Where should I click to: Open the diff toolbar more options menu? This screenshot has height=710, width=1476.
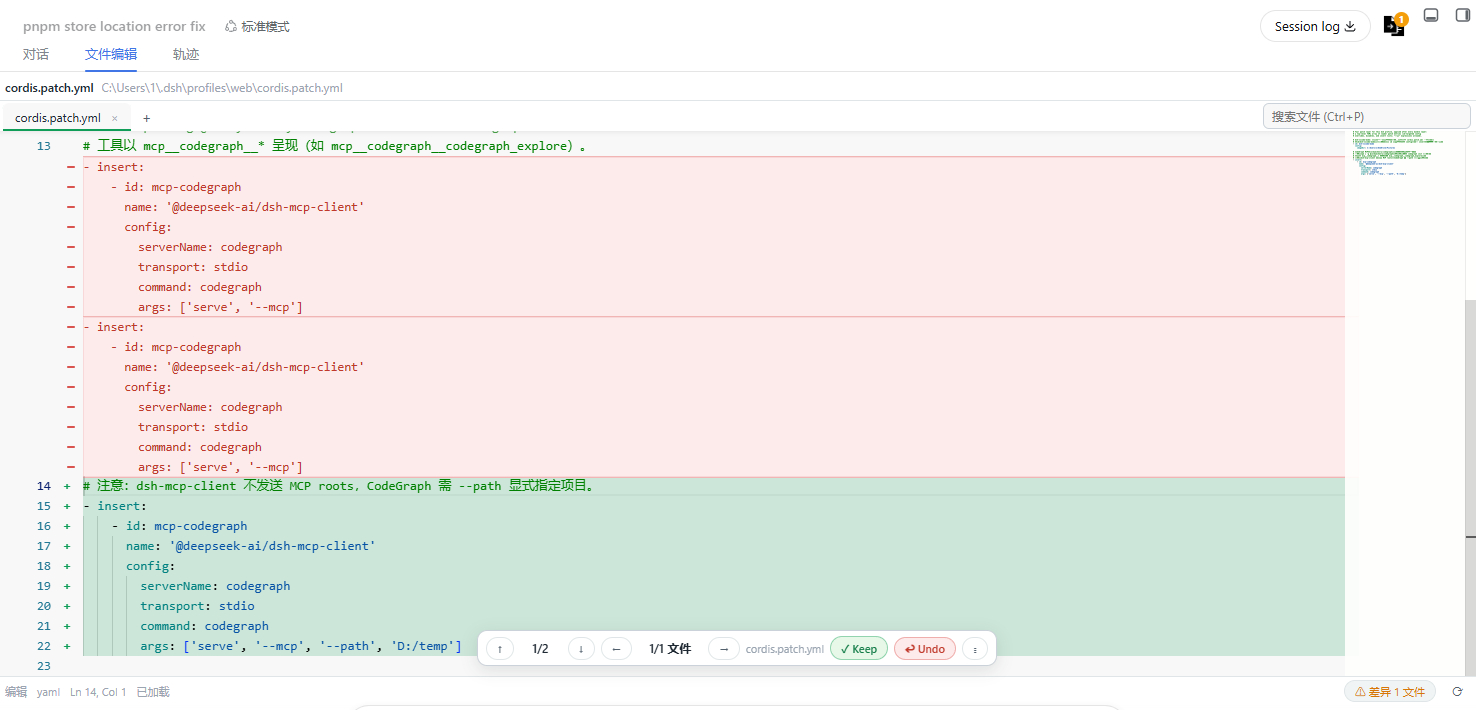[x=975, y=648]
